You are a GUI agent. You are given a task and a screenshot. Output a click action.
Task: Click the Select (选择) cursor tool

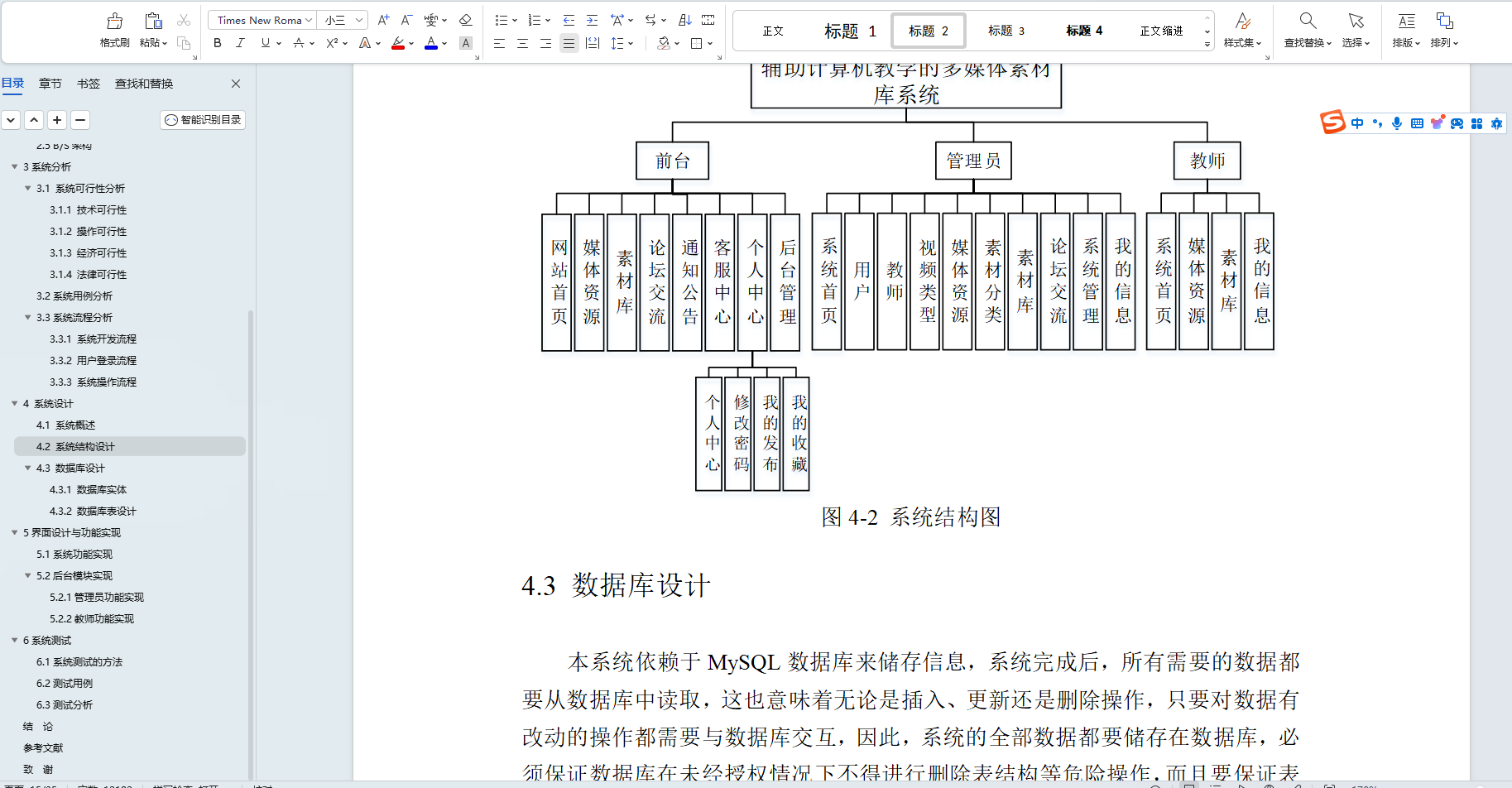[1356, 21]
